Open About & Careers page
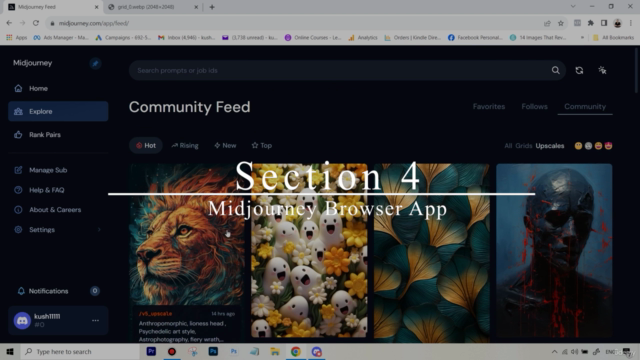640x360 pixels. (55, 210)
